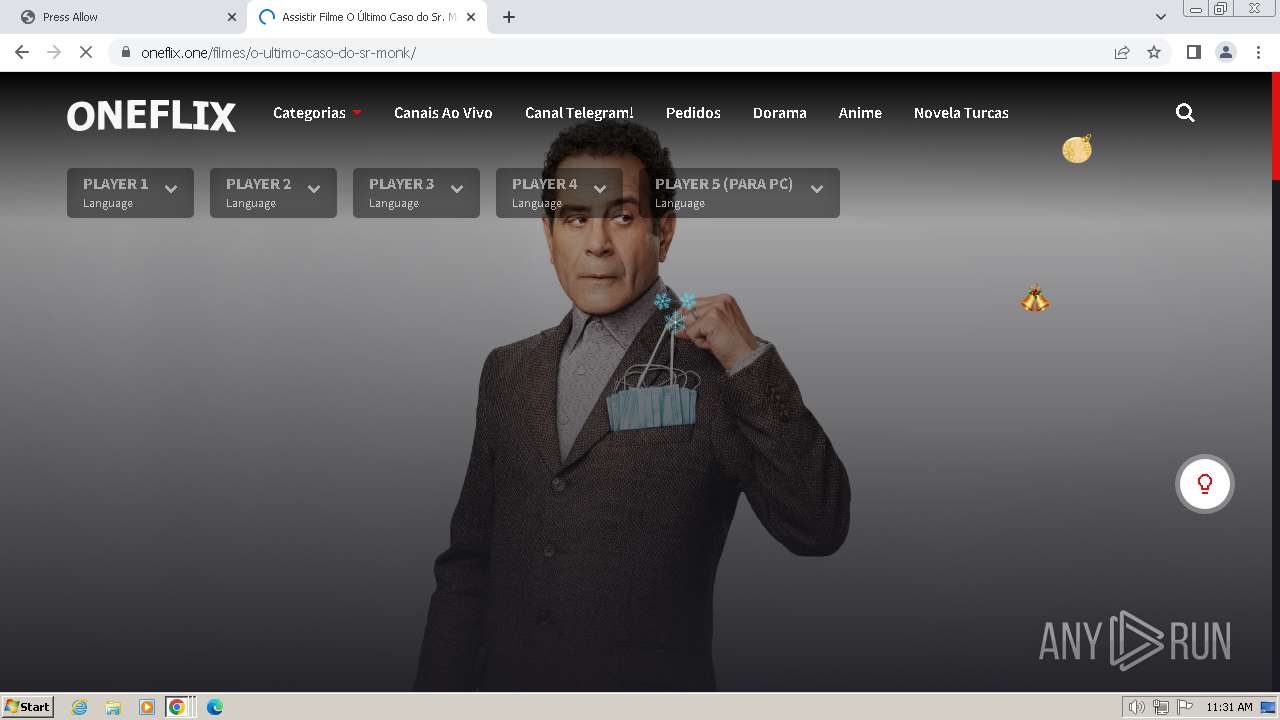The image size is (1280, 720).
Task: Close the Assistir Filme tab
Action: [x=471, y=17]
